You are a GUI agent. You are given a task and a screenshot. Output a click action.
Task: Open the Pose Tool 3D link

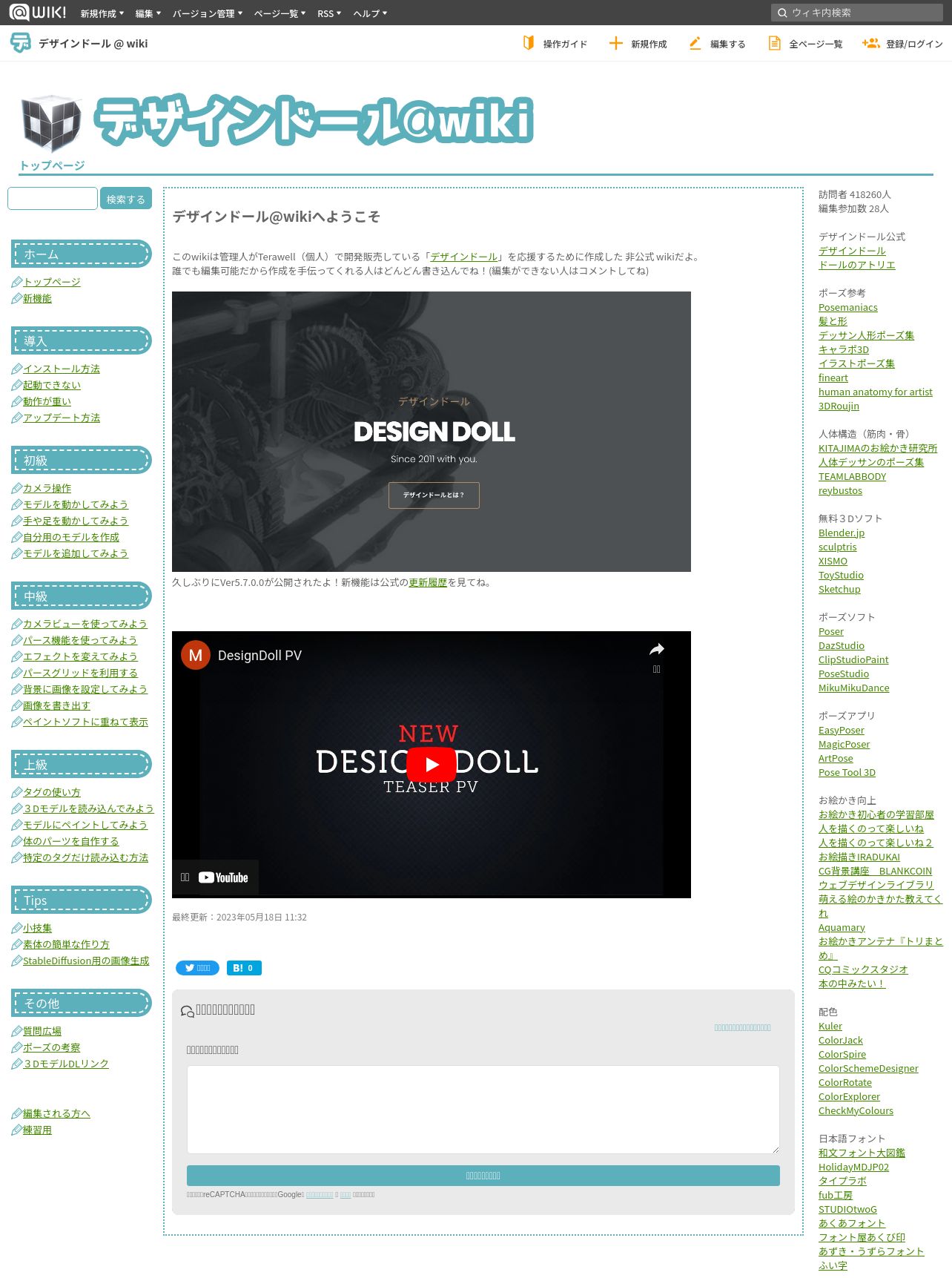(x=847, y=772)
